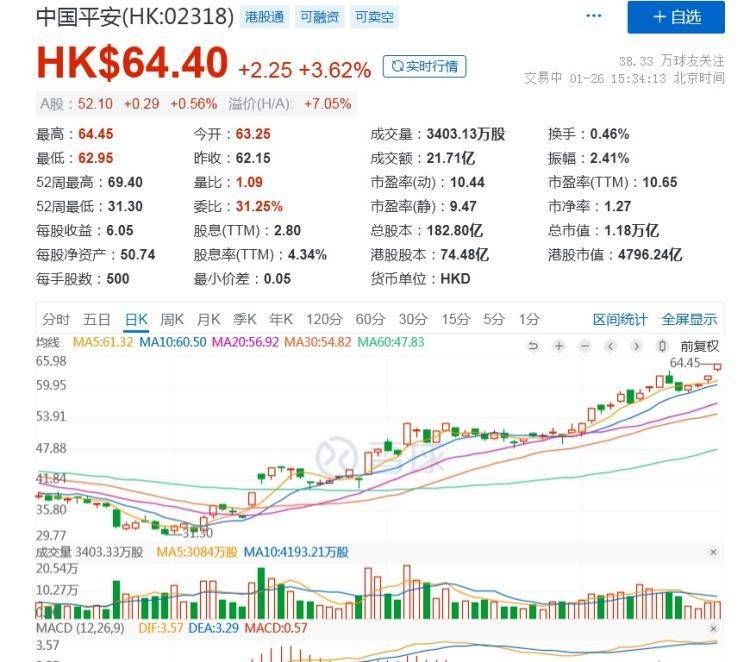Click 最高 value 64.45

click(x=96, y=134)
